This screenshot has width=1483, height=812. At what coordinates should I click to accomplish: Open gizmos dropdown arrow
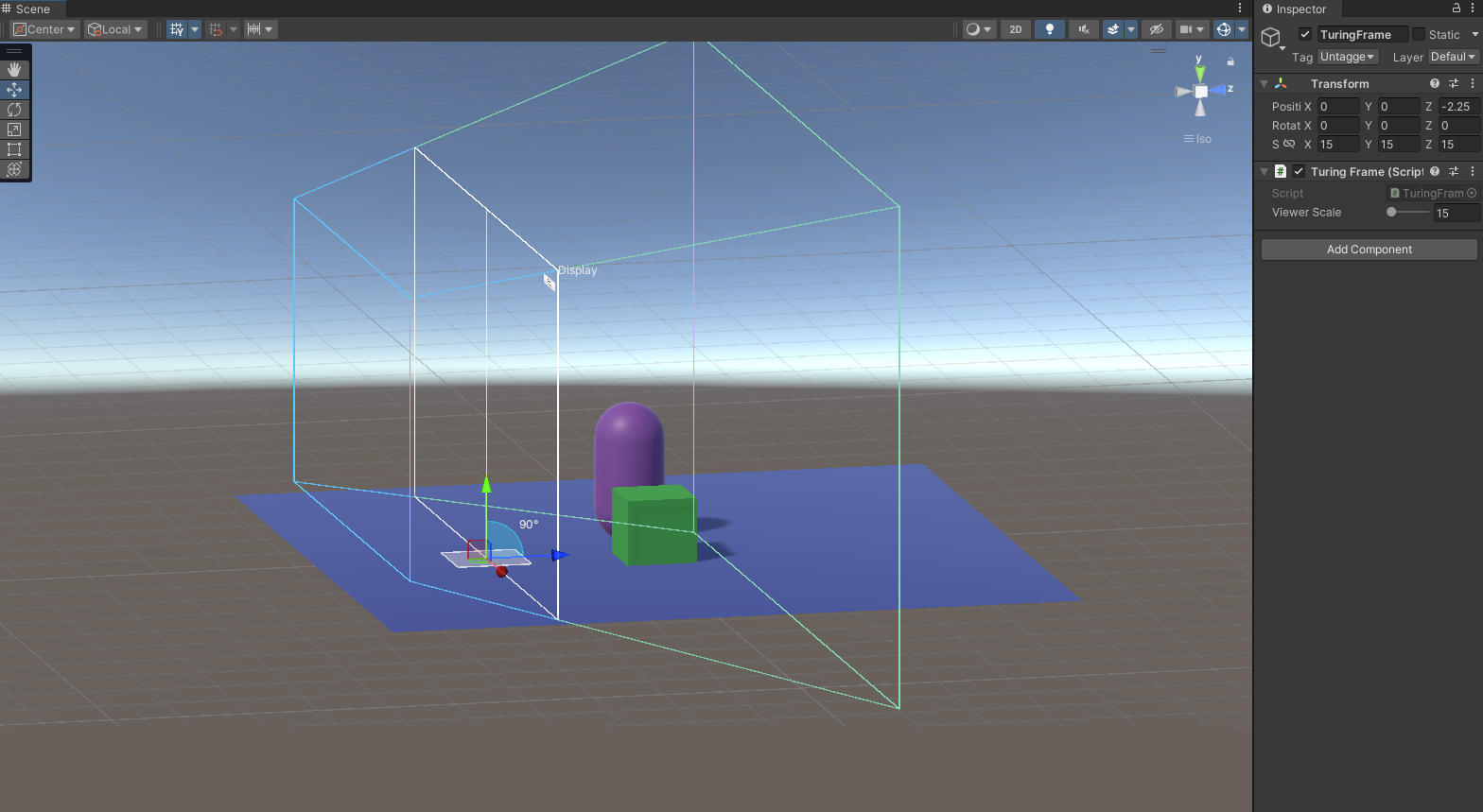click(x=1242, y=29)
